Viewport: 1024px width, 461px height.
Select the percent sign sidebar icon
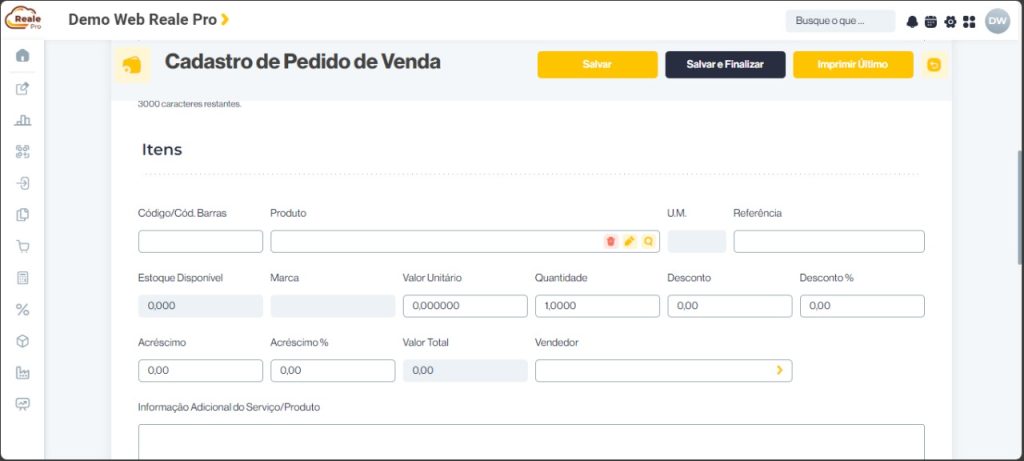click(x=23, y=310)
